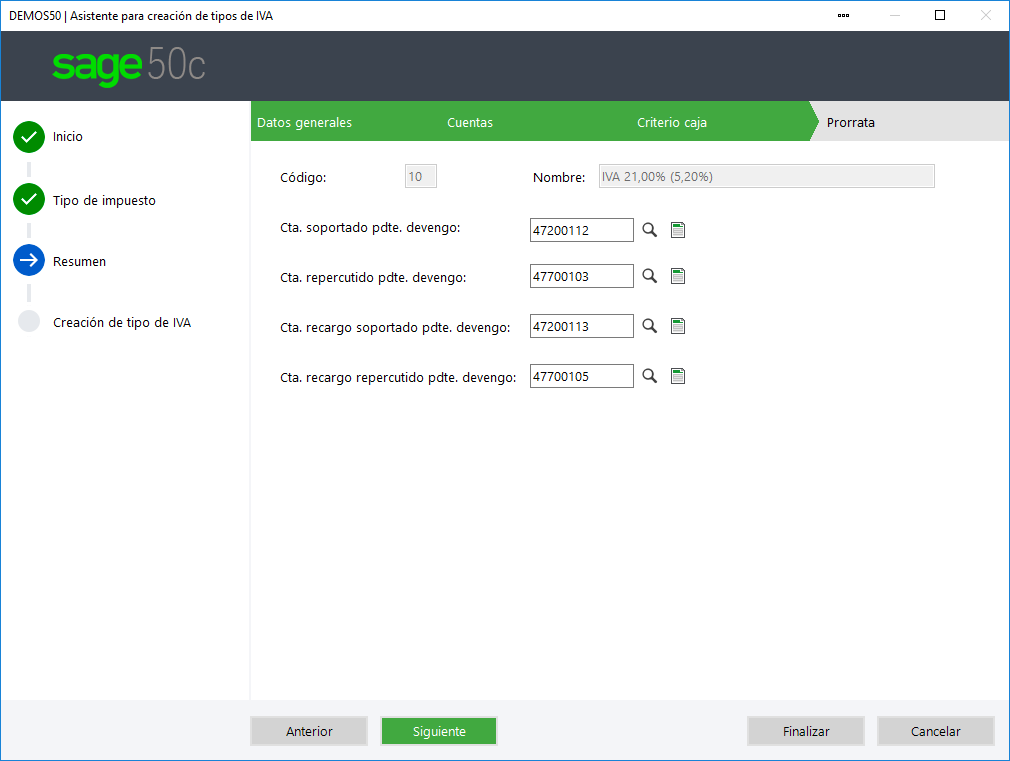Click the Cta. soportado pdte. devengo label
1010x761 pixels.
pos(370,227)
